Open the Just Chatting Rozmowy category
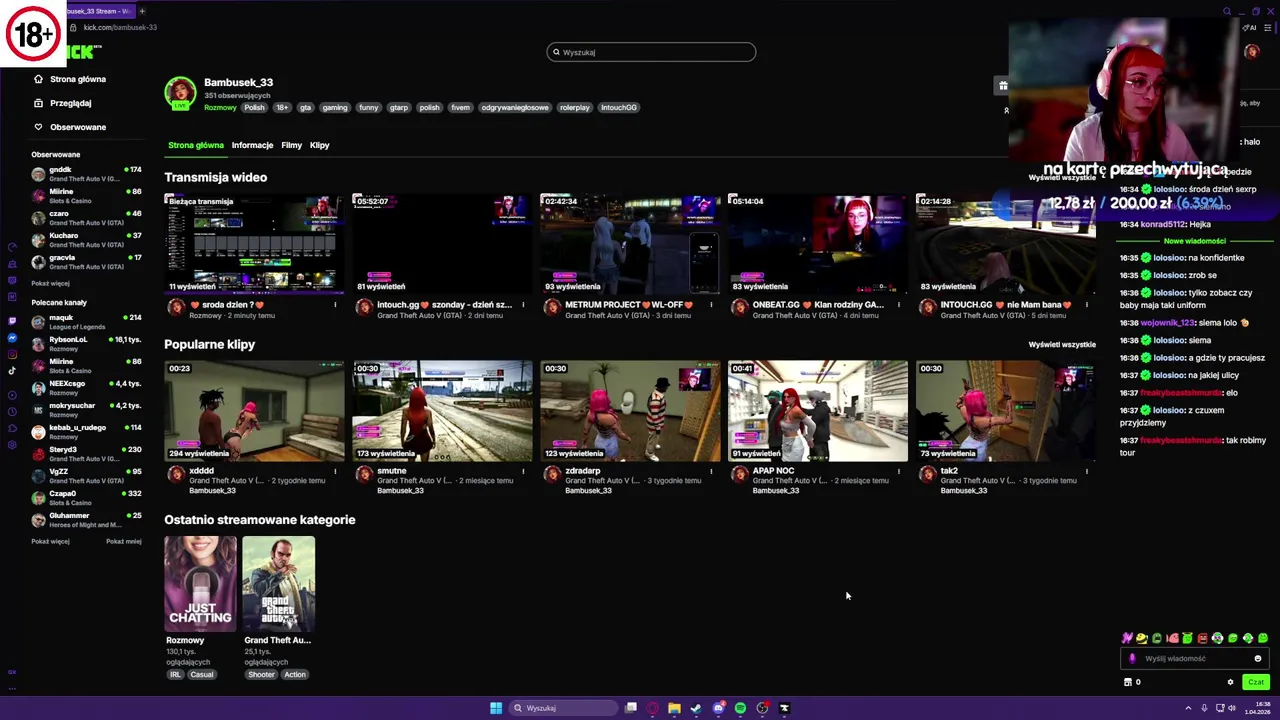The width and height of the screenshot is (1280, 720). pyautogui.click(x=200, y=584)
